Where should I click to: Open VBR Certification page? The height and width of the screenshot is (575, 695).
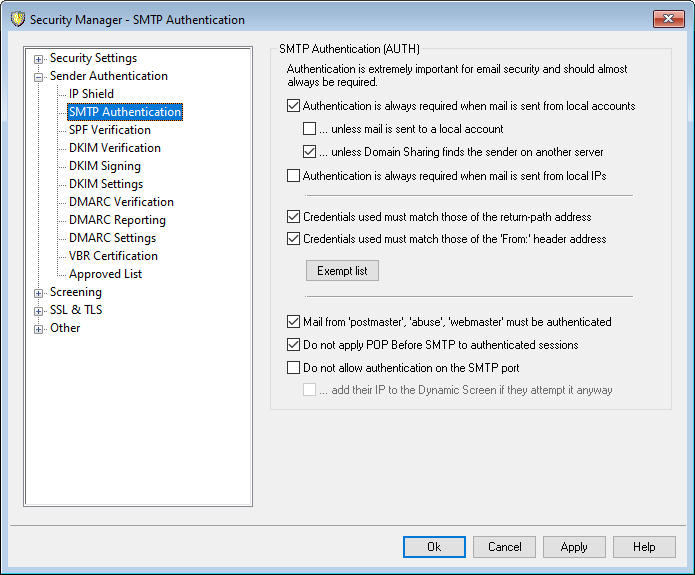113,256
